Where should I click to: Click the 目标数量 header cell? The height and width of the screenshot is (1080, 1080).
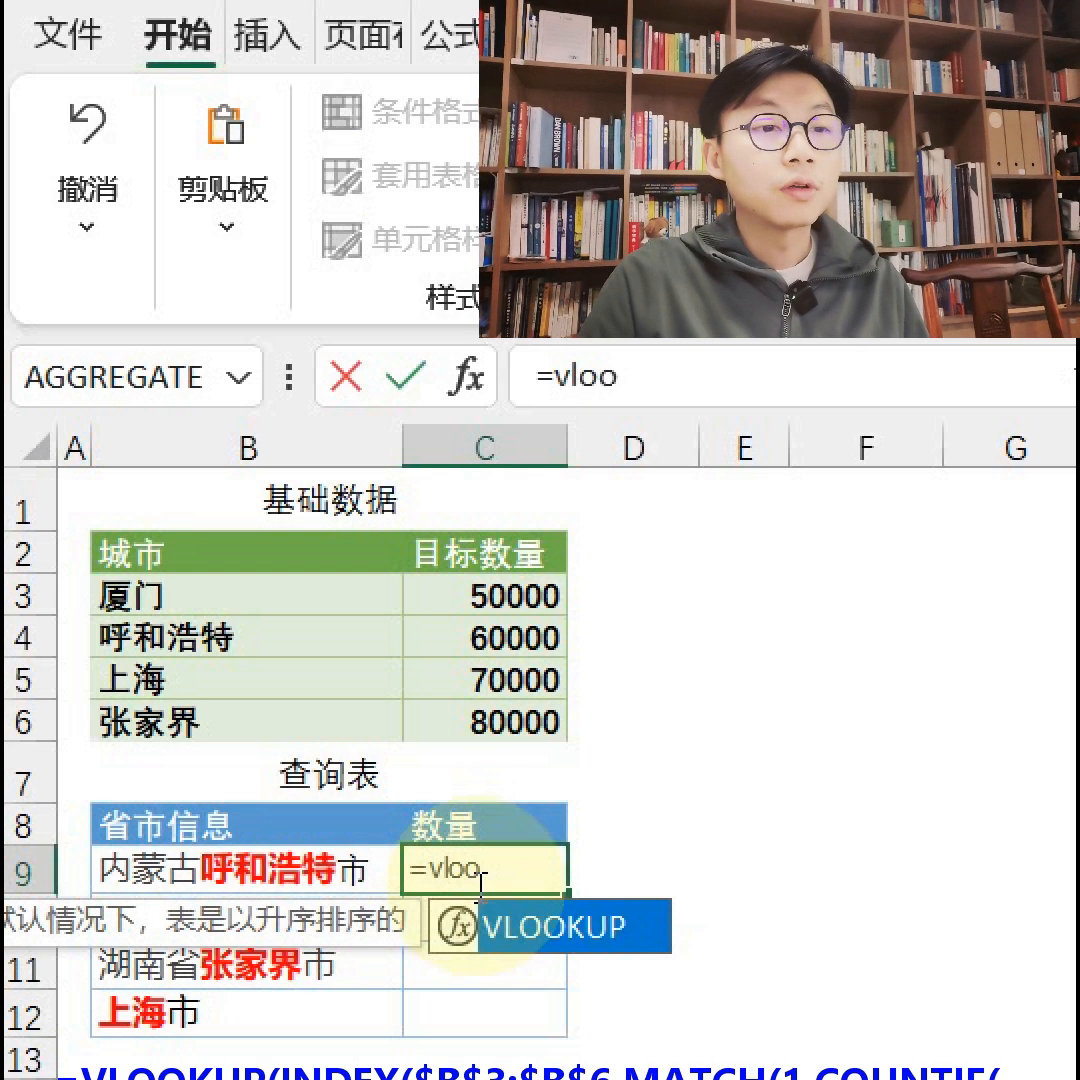(485, 553)
